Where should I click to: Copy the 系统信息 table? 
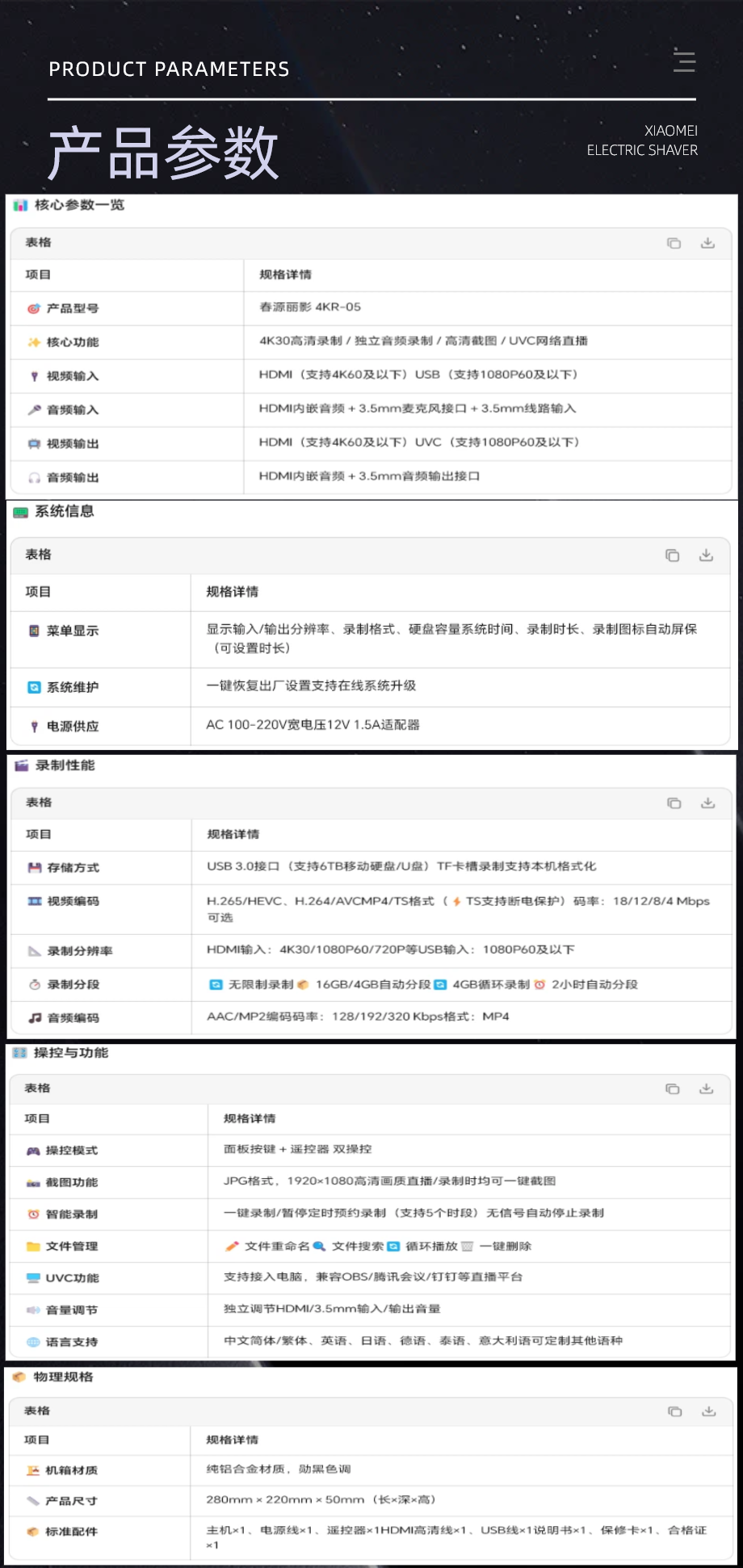[x=672, y=556]
